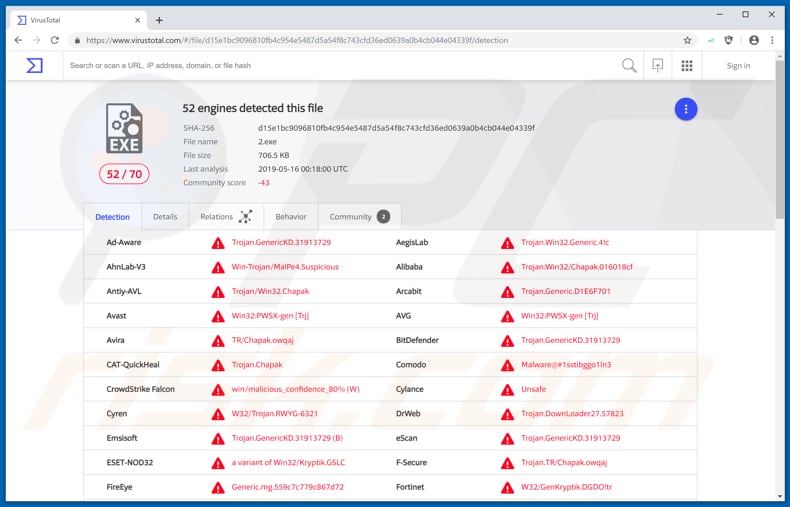The width and height of the screenshot is (790, 507).
Task: Click a variant of Win32/Kryptik.GSLC
Action: [x=288, y=463]
